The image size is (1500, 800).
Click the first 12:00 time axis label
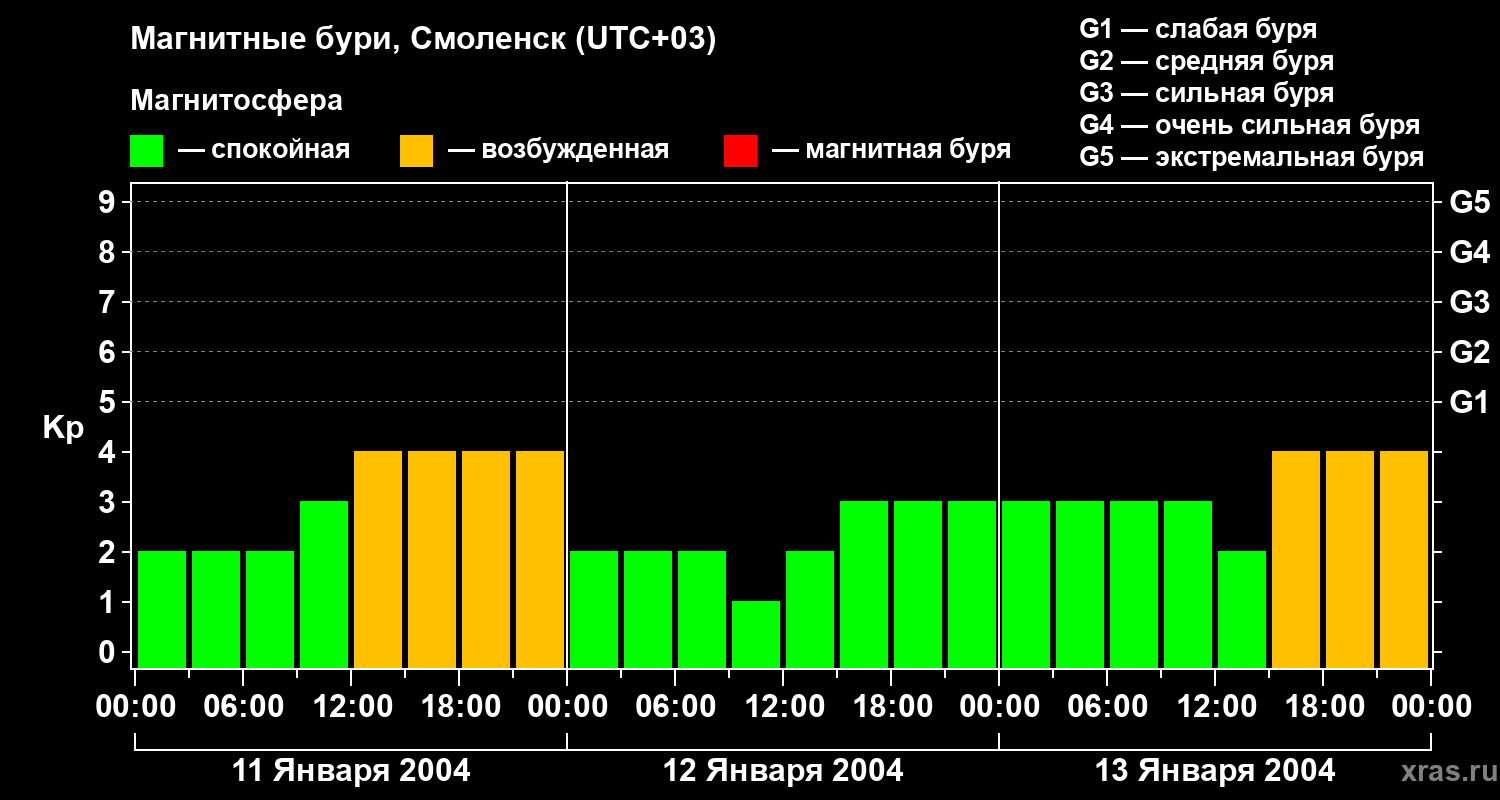[351, 706]
